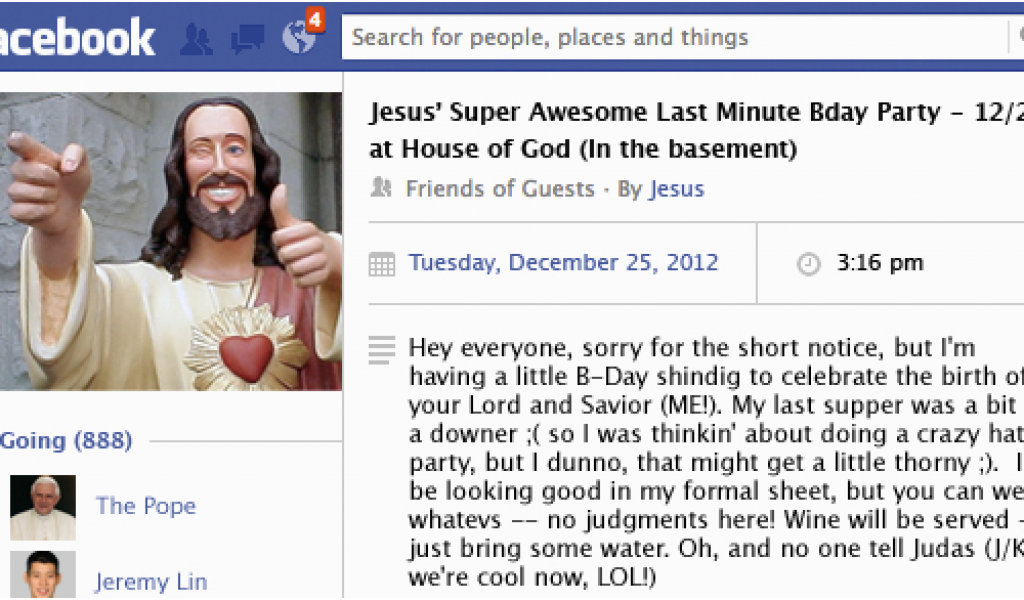The height and width of the screenshot is (600, 1024).
Task: Open The Pope profile link
Action: (146, 506)
